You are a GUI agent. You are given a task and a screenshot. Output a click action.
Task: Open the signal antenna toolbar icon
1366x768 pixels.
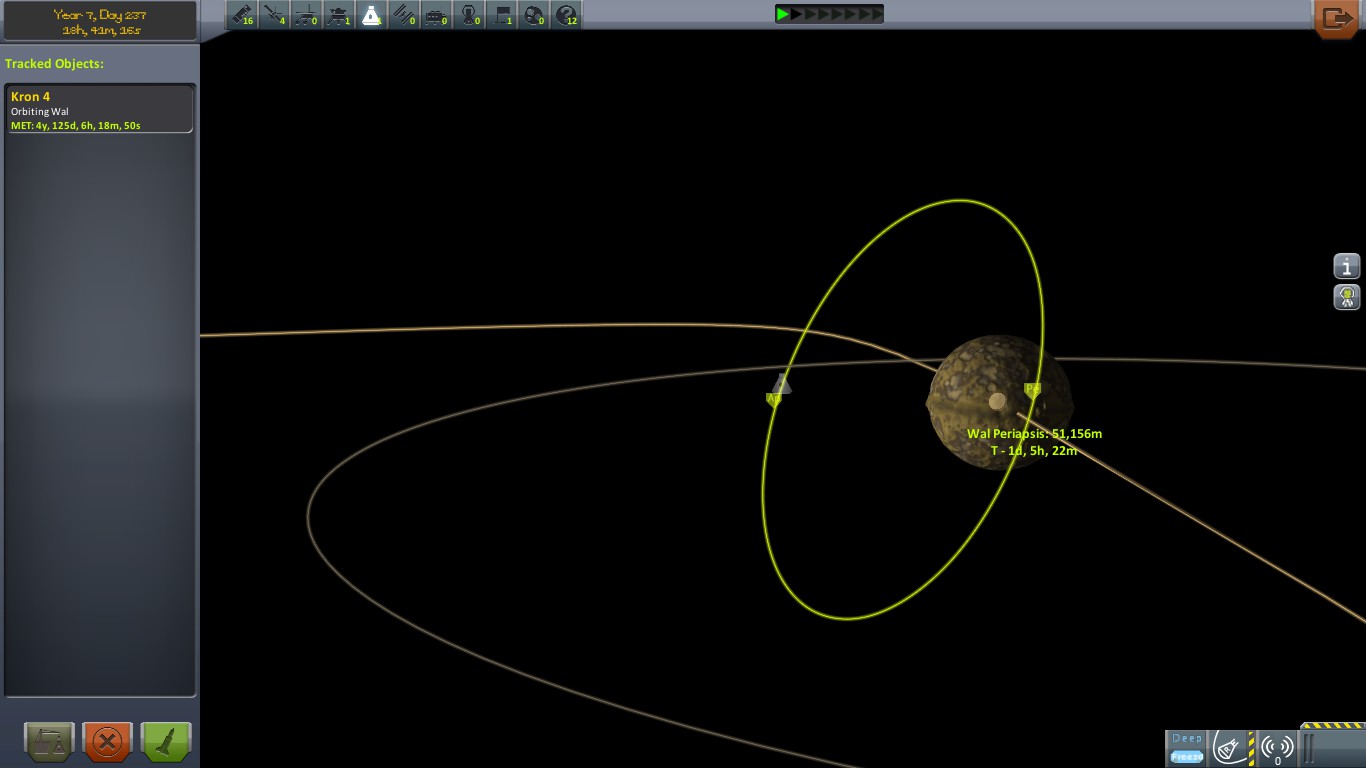tap(1277, 747)
